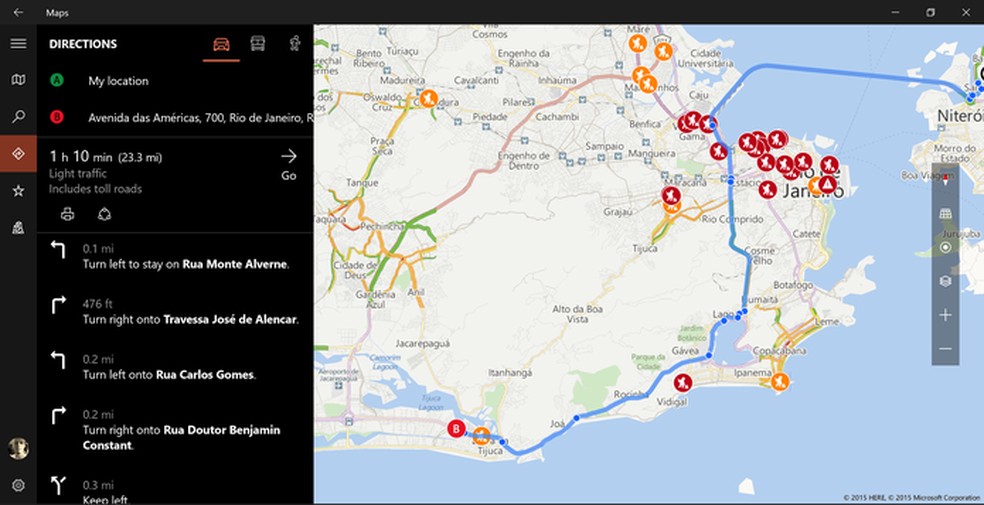This screenshot has height=505, width=984.
Task: Select step 'Turn right onto Rua Doutor Benjamin Constant'
Action: (x=175, y=430)
